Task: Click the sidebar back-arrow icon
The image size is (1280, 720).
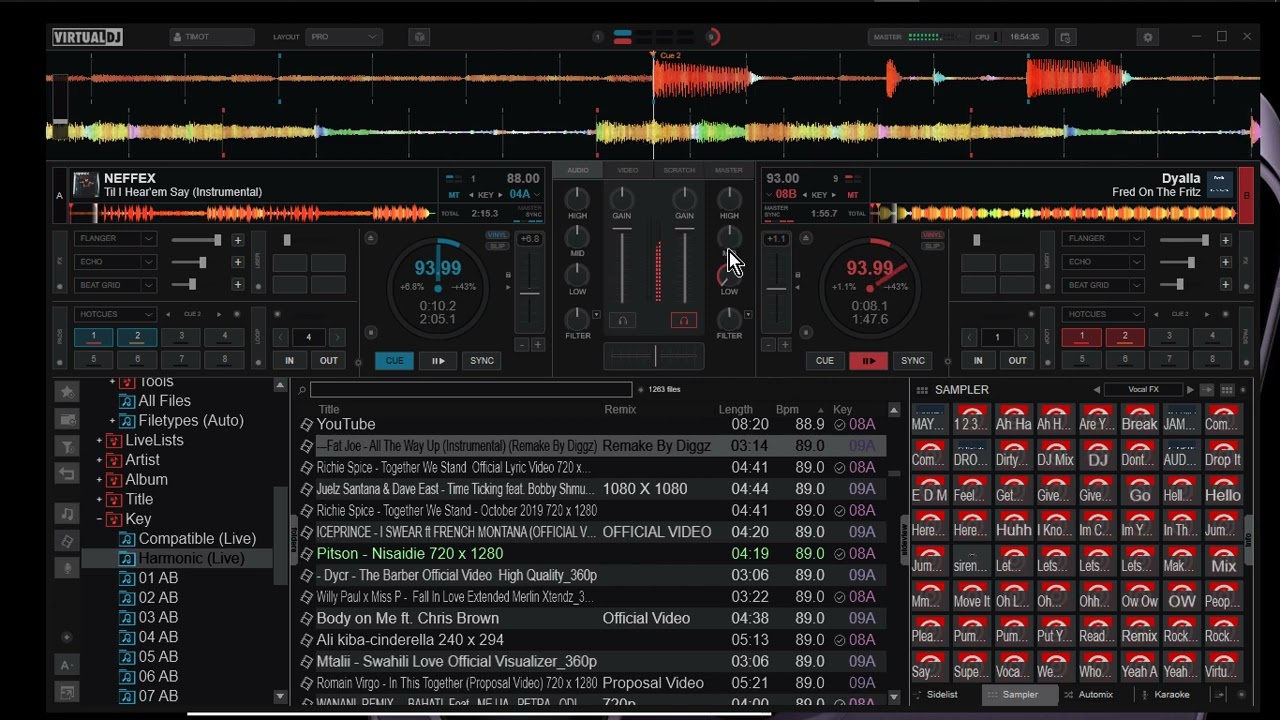Action: click(67, 473)
